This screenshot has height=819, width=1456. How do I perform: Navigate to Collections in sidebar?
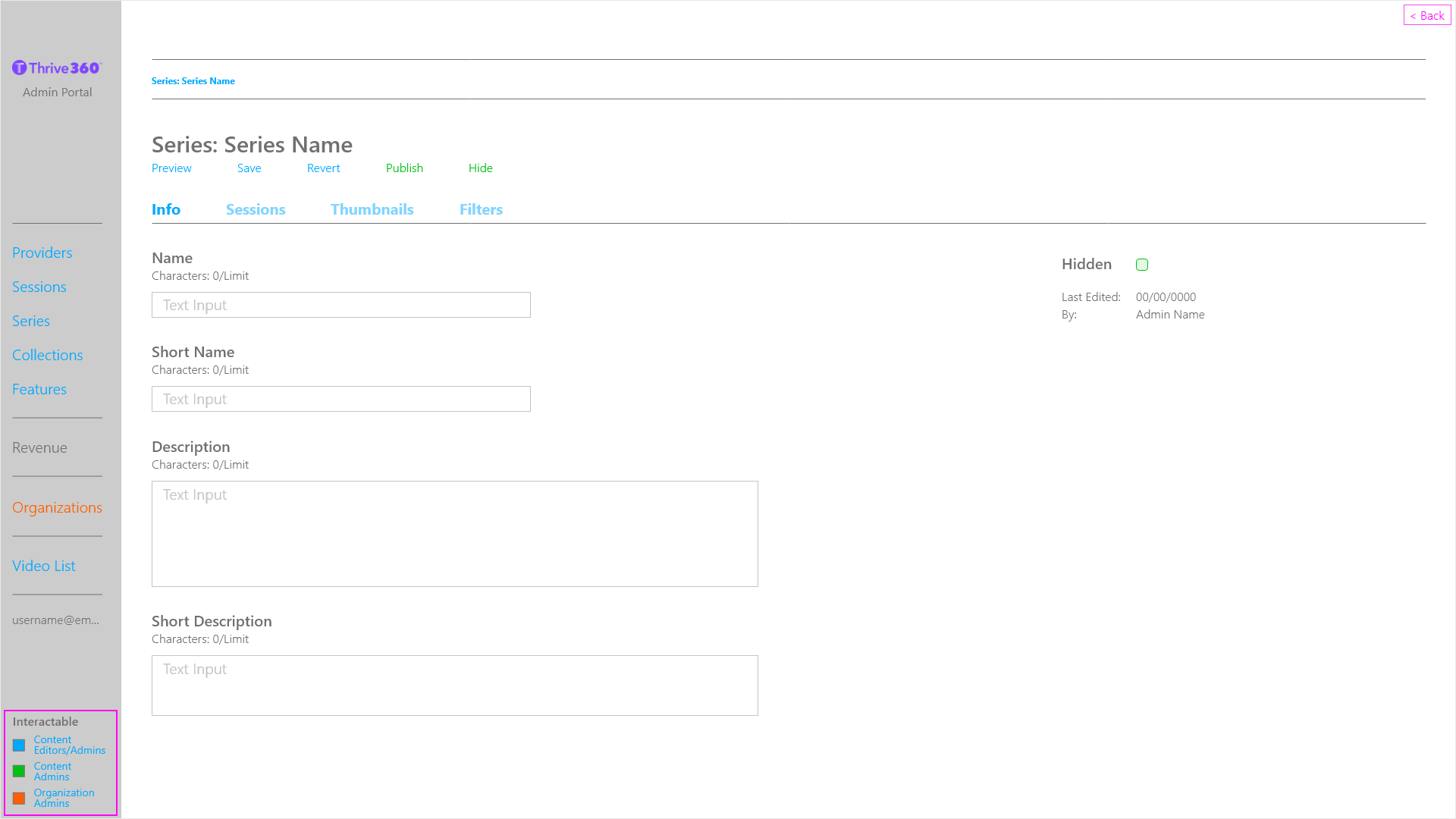pyautogui.click(x=47, y=355)
